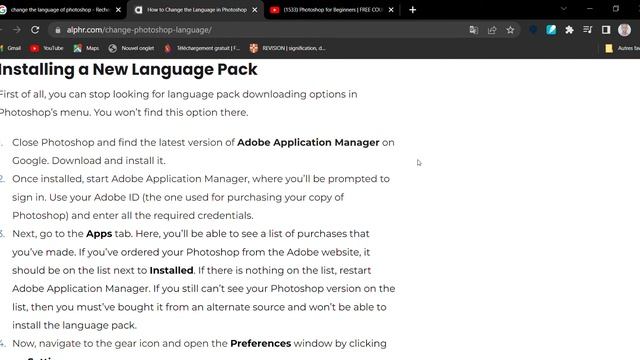Close the 'How to Change the Language' tab
Viewport: 640px width, 360px height.
click(x=255, y=10)
